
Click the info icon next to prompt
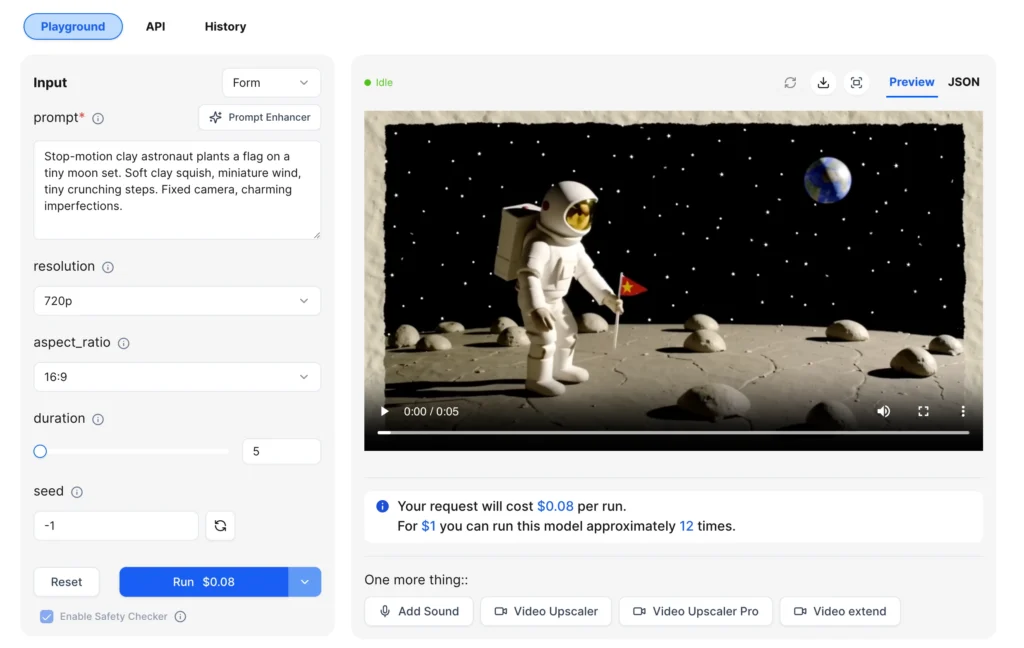(98, 118)
